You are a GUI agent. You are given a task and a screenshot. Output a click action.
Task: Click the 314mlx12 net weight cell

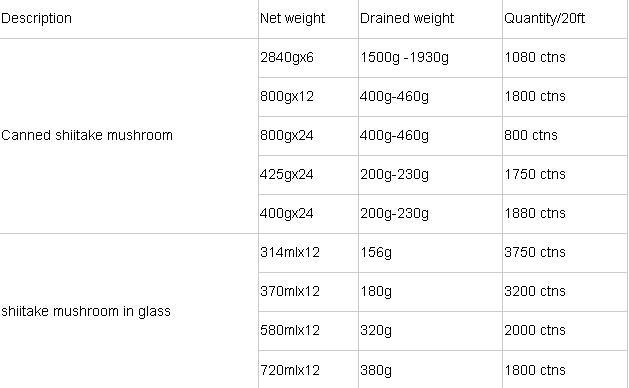(x=308, y=252)
